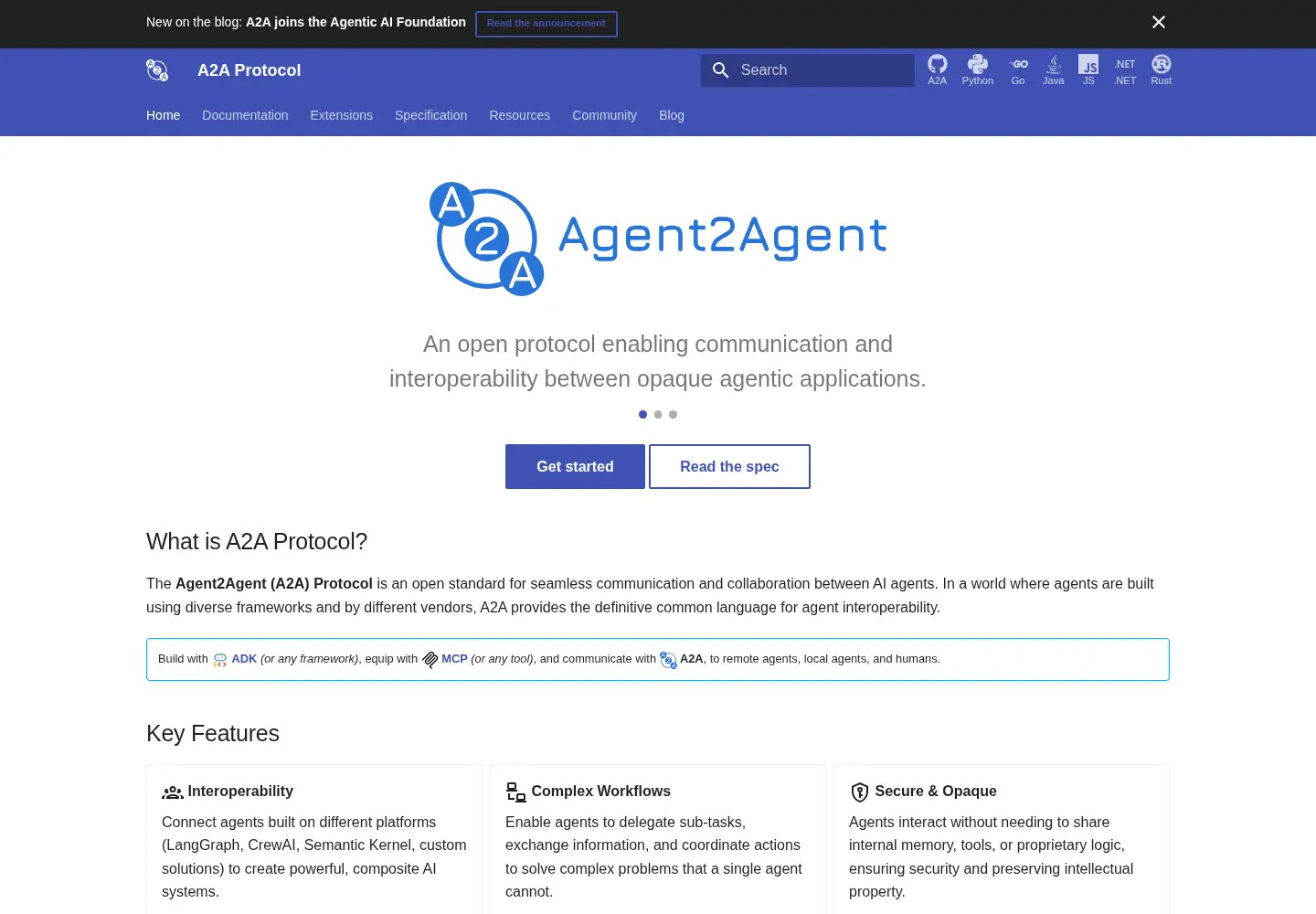Click the large Agent2Agent hero logo
Image resolution: width=1316 pixels, height=914 pixels.
tap(658, 239)
